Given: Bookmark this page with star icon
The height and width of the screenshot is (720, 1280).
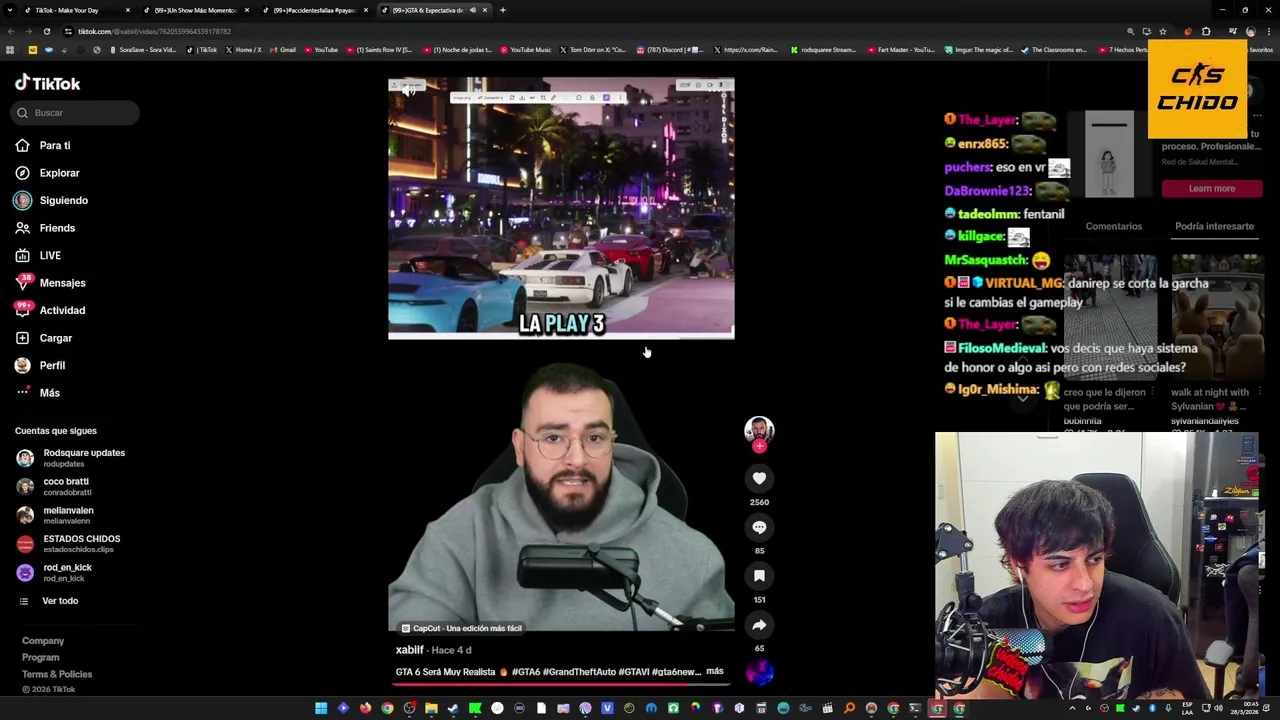Looking at the screenshot, I should click(x=1162, y=31).
